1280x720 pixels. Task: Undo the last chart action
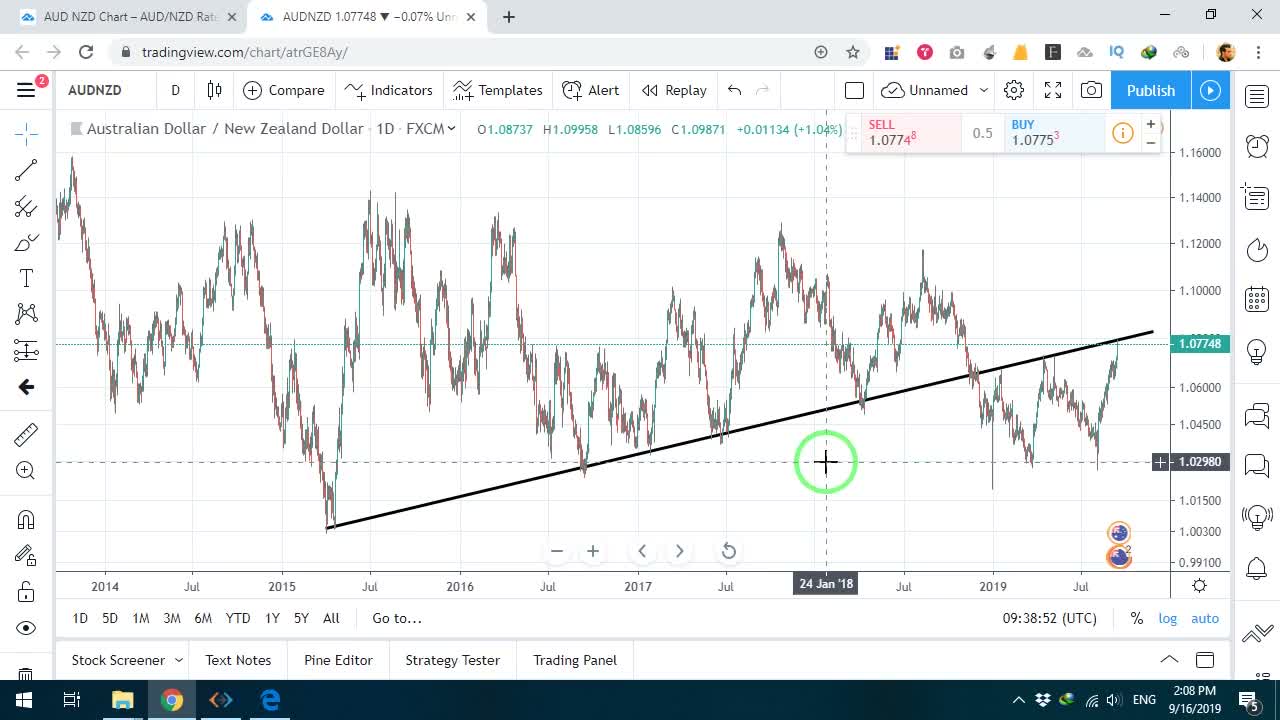pos(735,90)
